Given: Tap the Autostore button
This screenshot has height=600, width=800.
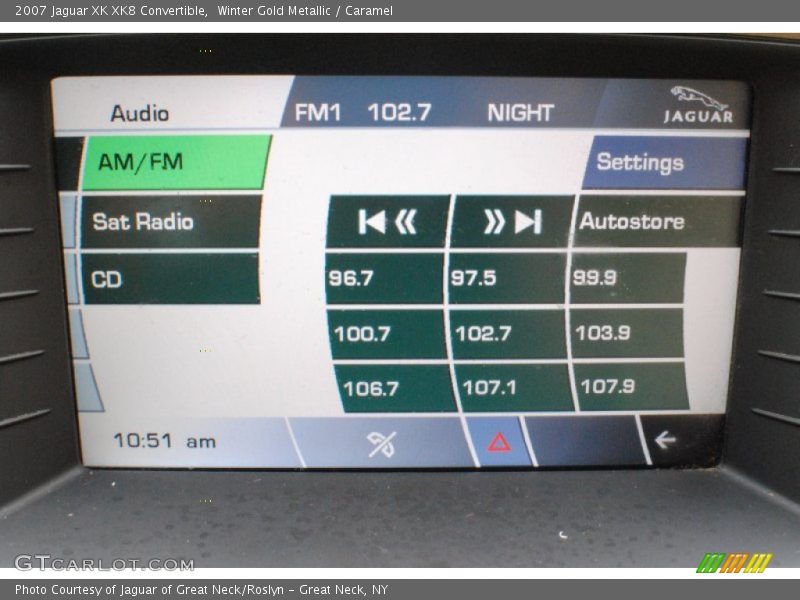Looking at the screenshot, I should pos(657,221).
